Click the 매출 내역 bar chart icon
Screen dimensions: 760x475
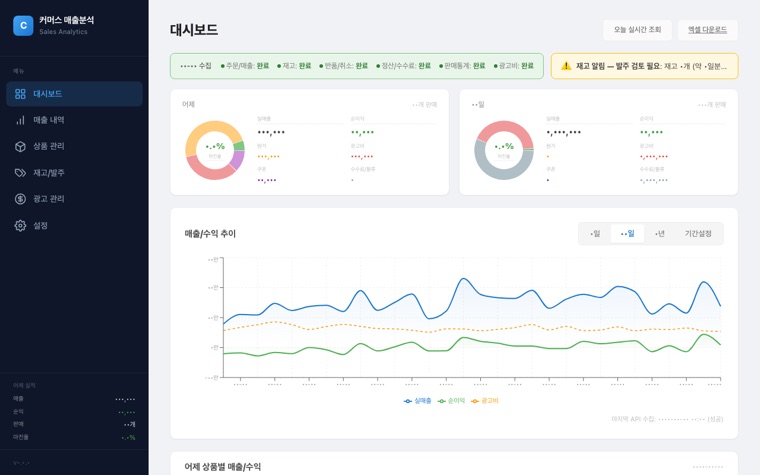pos(20,120)
